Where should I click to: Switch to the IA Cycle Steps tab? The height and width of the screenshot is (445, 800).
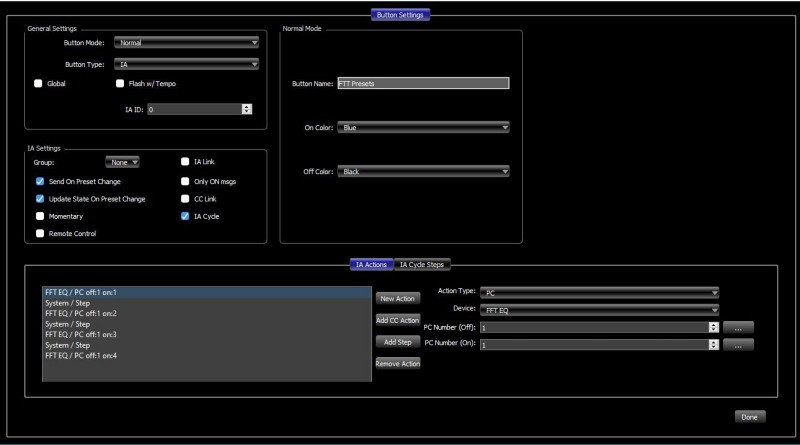click(x=422, y=265)
